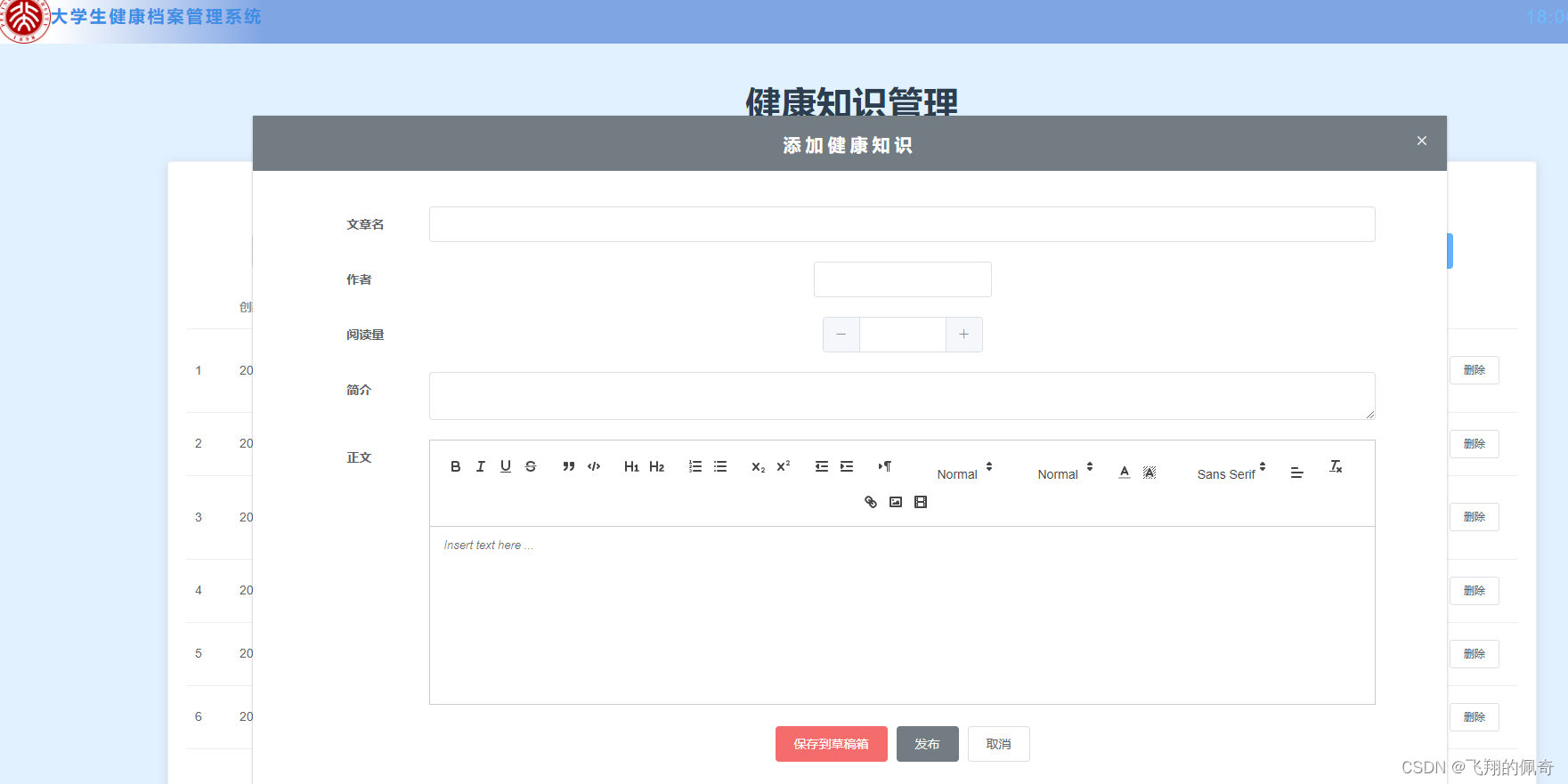1568x784 pixels.
Task: Switch text direction to right-to-left
Action: pyautogui.click(x=885, y=466)
